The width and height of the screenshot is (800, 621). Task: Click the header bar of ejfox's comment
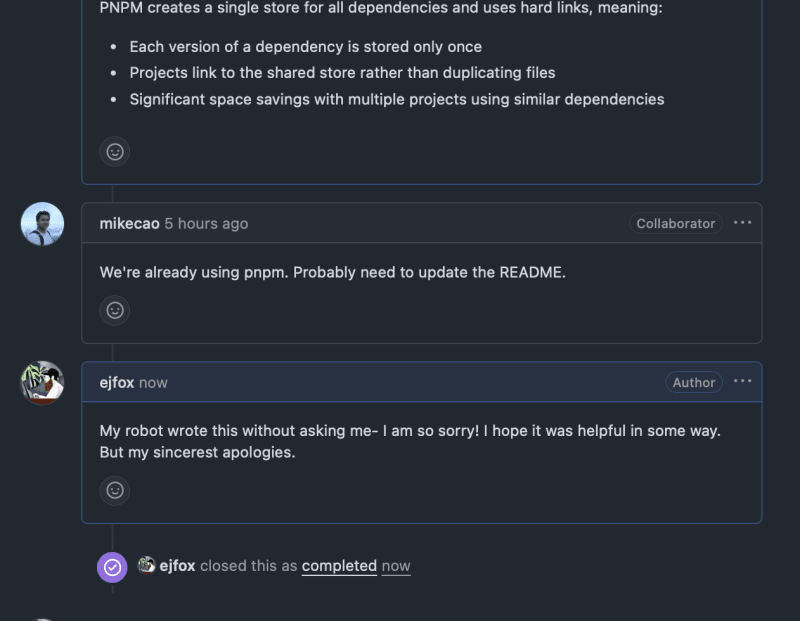point(420,381)
